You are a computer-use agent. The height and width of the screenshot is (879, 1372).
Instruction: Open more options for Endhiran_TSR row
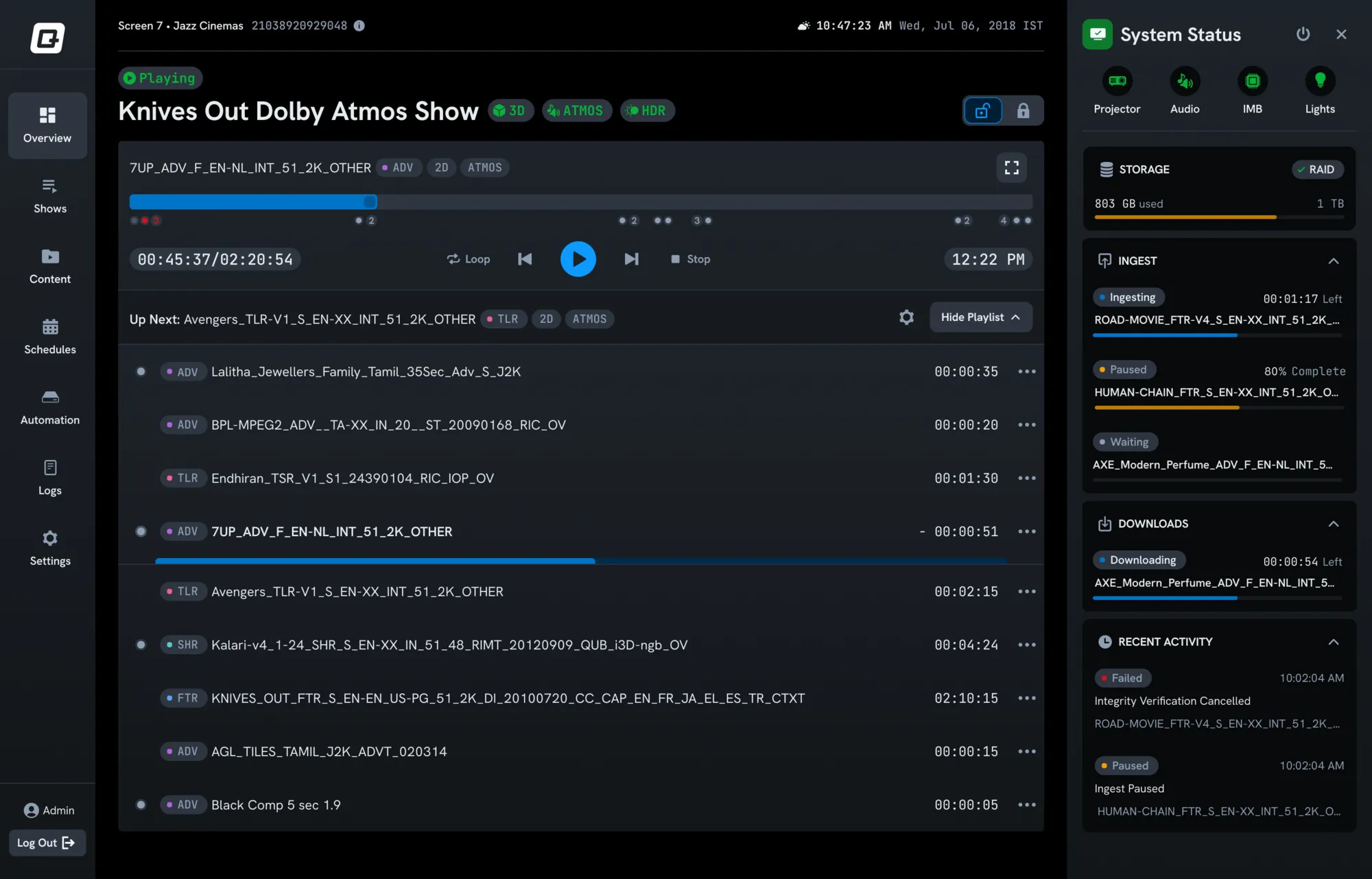(x=1027, y=478)
